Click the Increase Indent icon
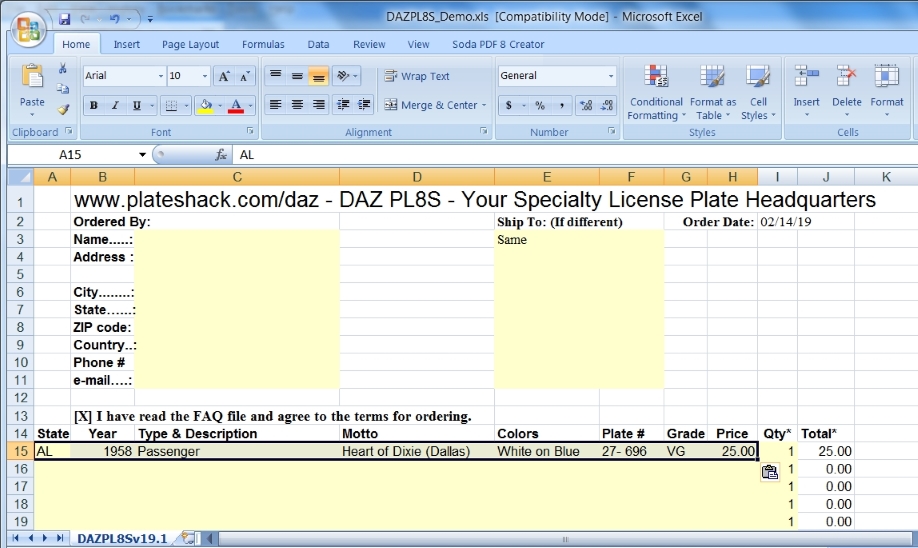The height and width of the screenshot is (548, 918). [364, 105]
